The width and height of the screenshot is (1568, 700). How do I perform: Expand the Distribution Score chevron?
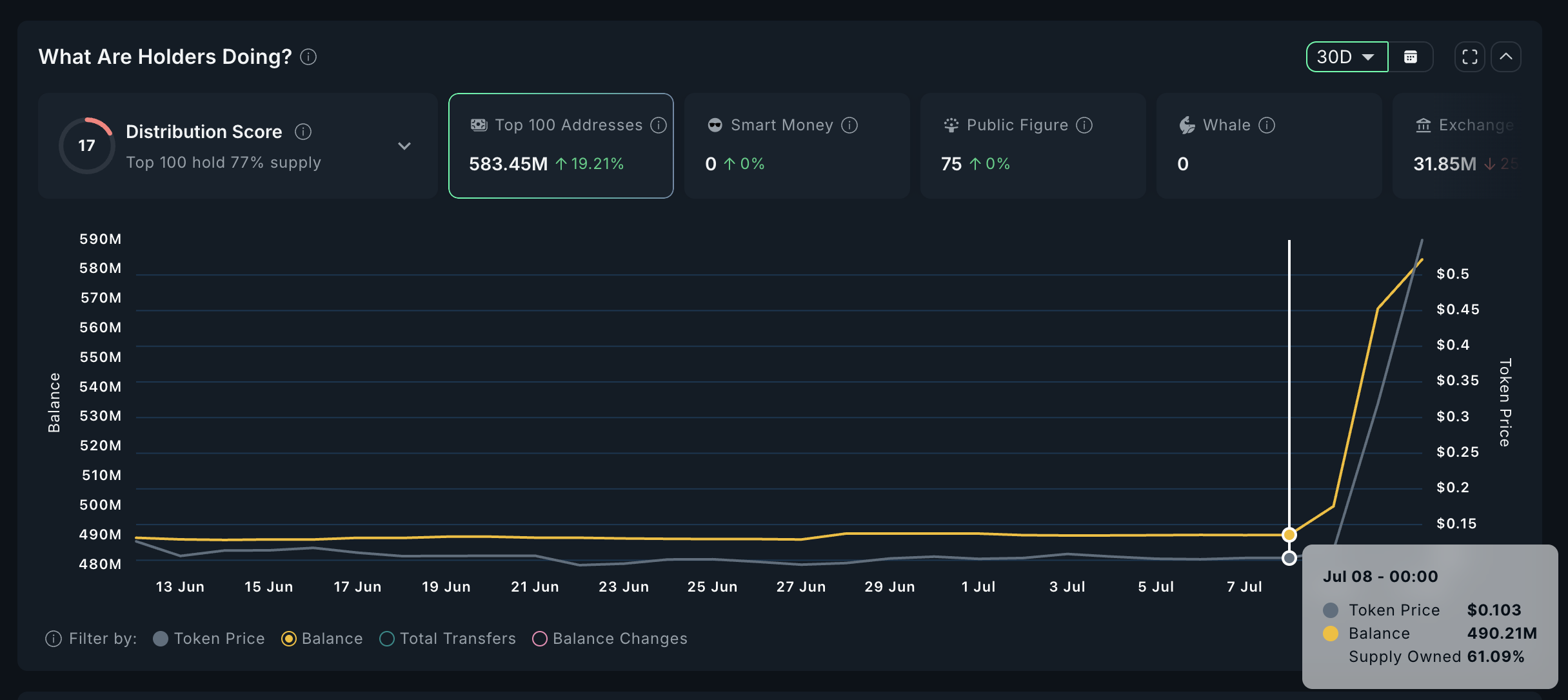coord(404,146)
